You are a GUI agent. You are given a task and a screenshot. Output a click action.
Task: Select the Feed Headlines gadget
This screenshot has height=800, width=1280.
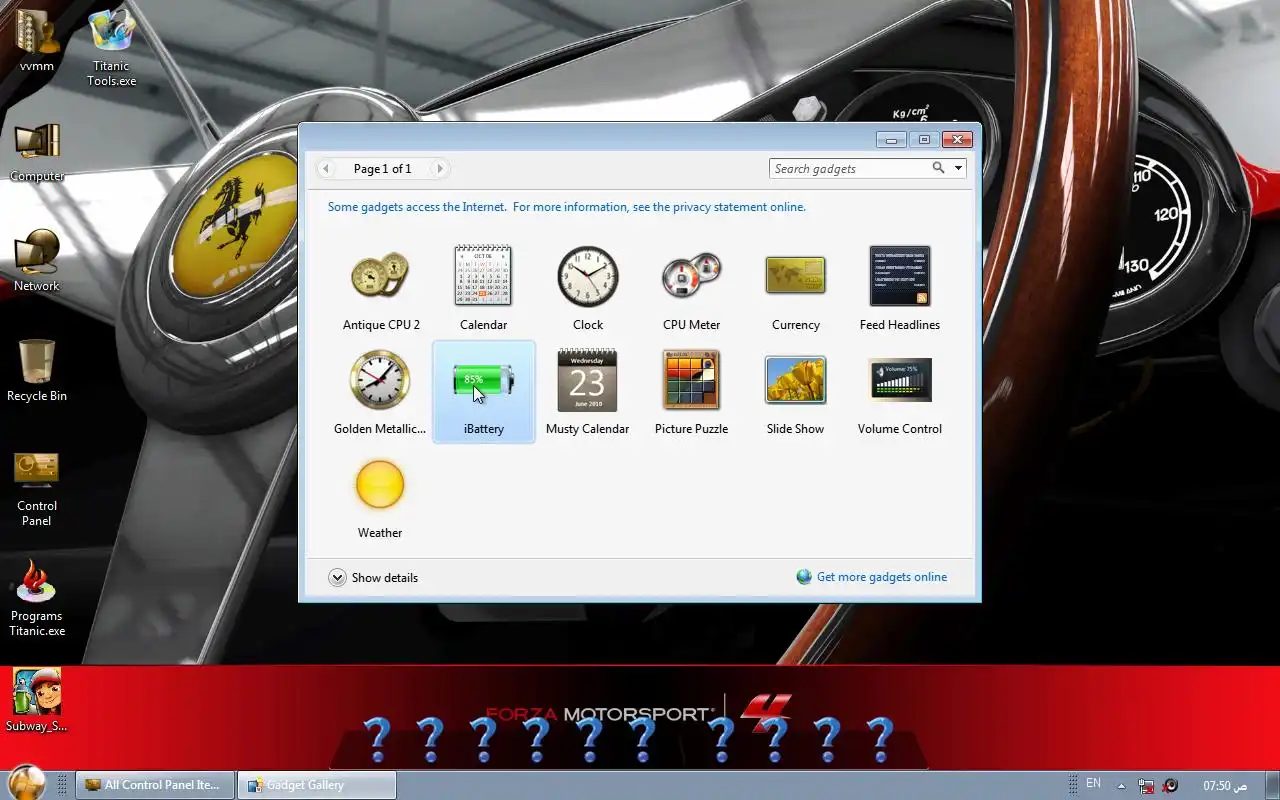pos(900,289)
